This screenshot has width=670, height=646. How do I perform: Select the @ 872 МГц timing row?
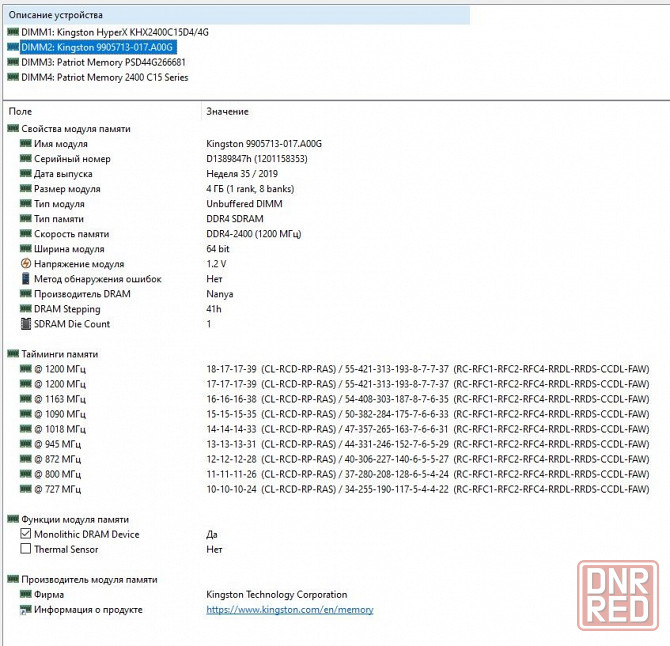click(335, 459)
